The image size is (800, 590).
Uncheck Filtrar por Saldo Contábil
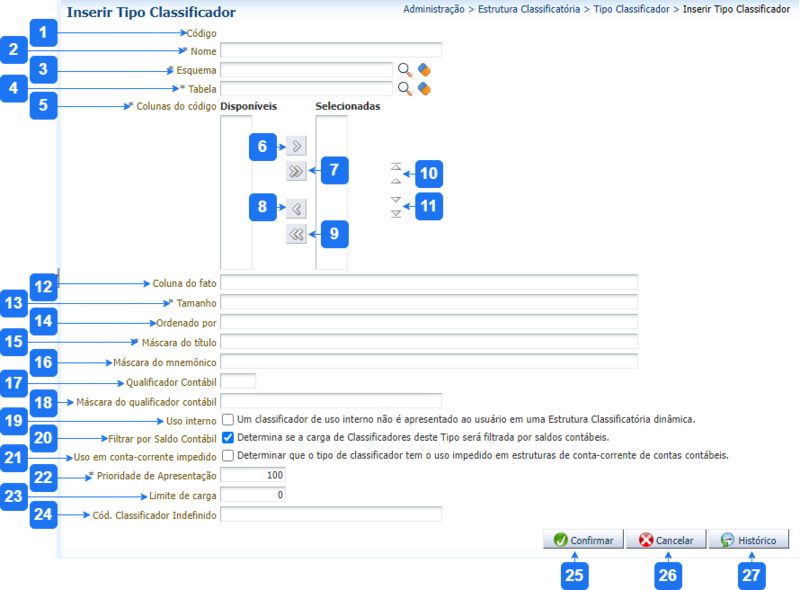229,438
